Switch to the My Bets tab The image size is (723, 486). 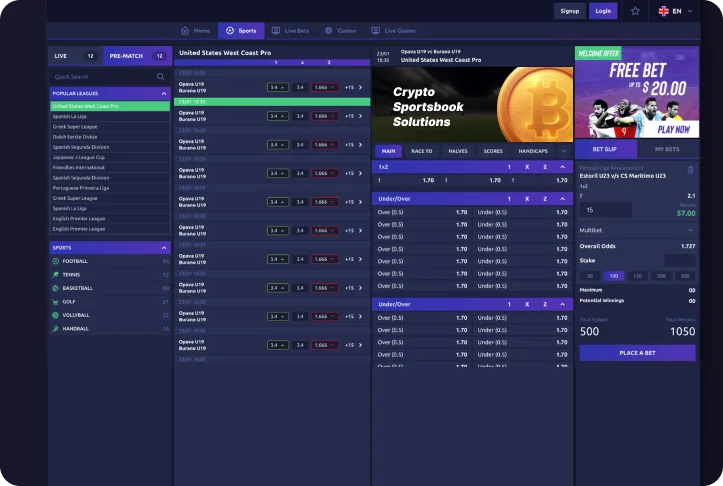667,149
